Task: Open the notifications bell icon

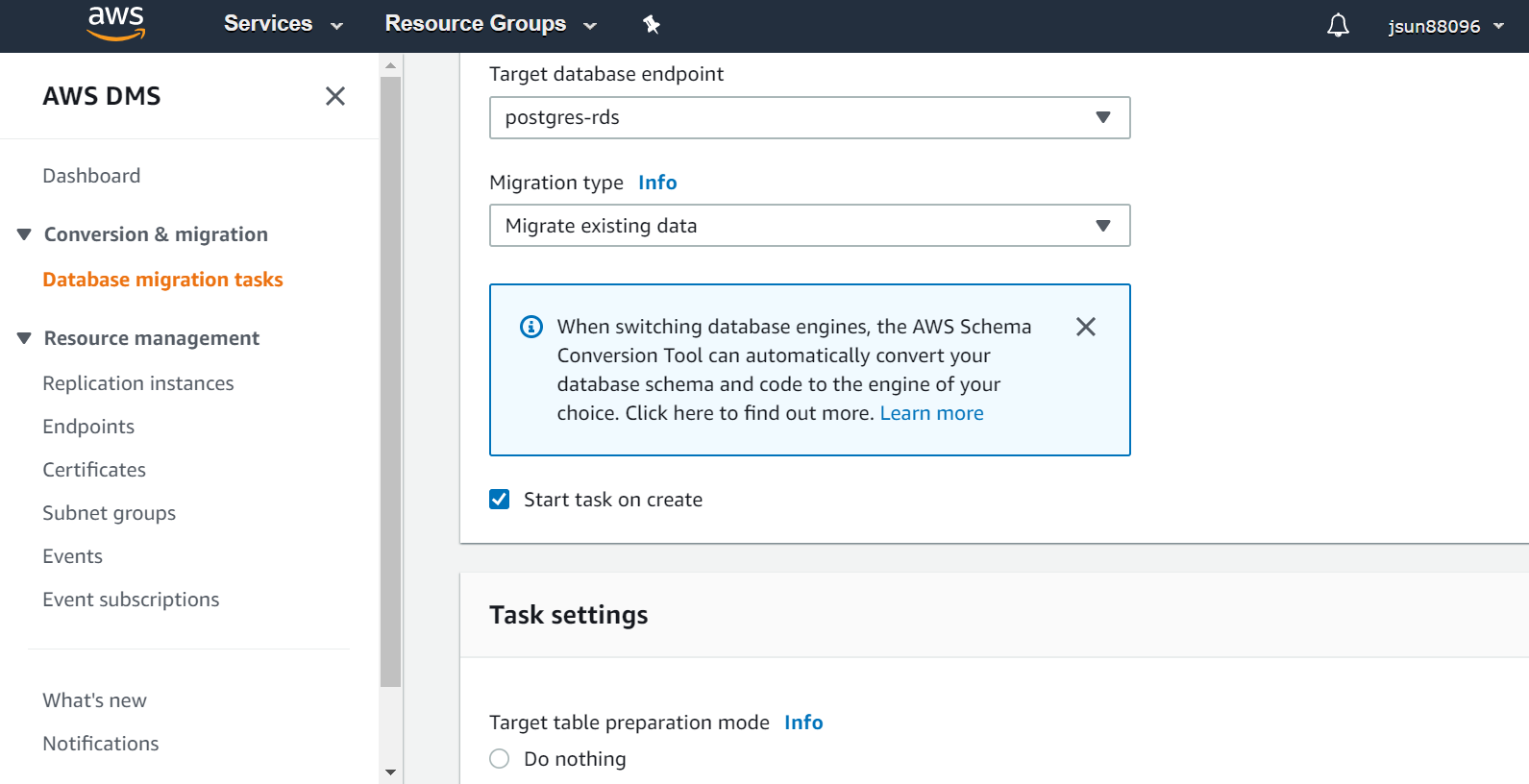Action: click(x=1338, y=25)
